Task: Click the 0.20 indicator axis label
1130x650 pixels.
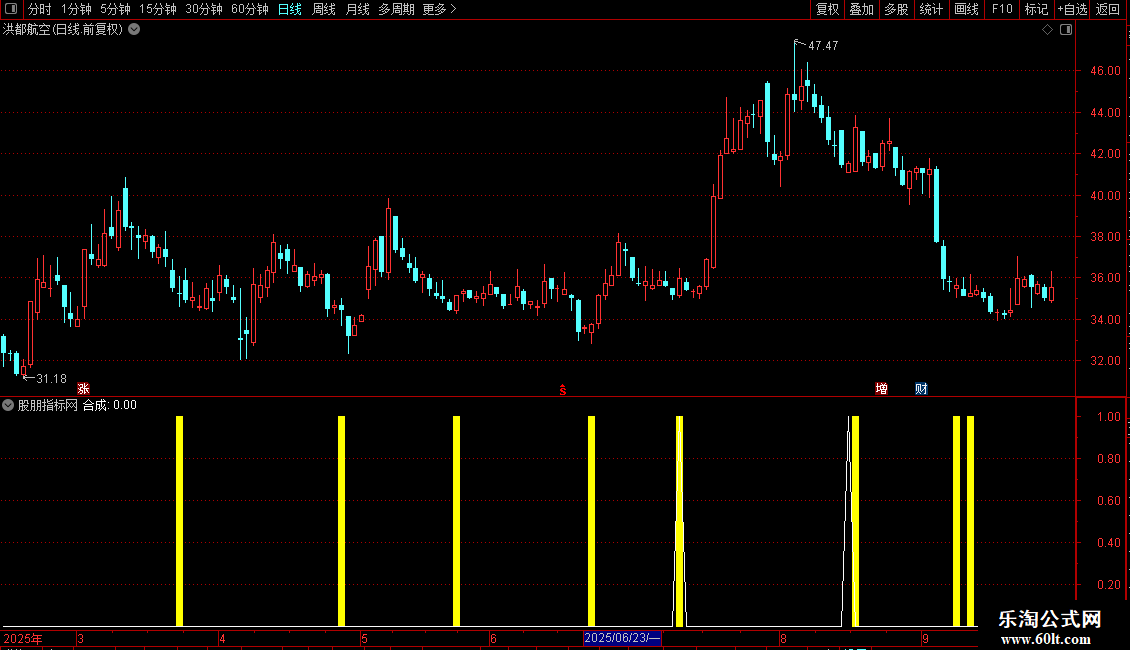Action: click(x=1108, y=584)
